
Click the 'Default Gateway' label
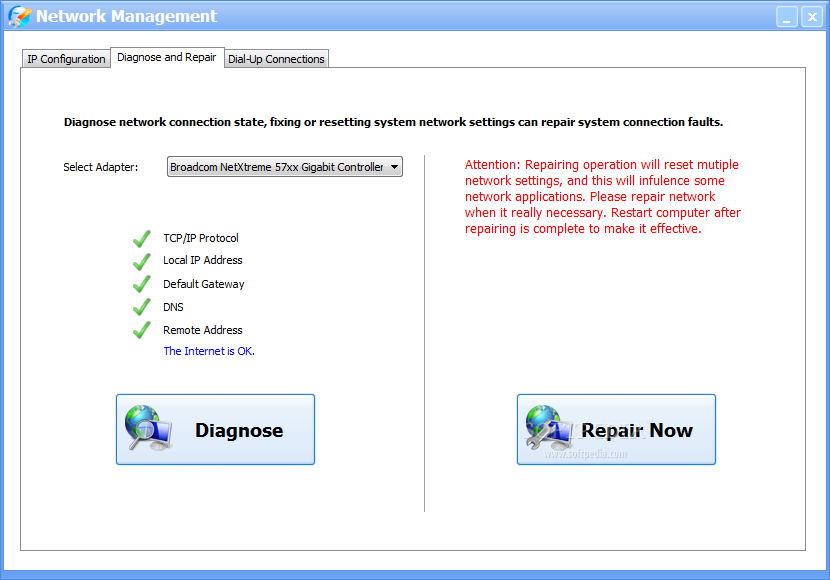pos(204,284)
